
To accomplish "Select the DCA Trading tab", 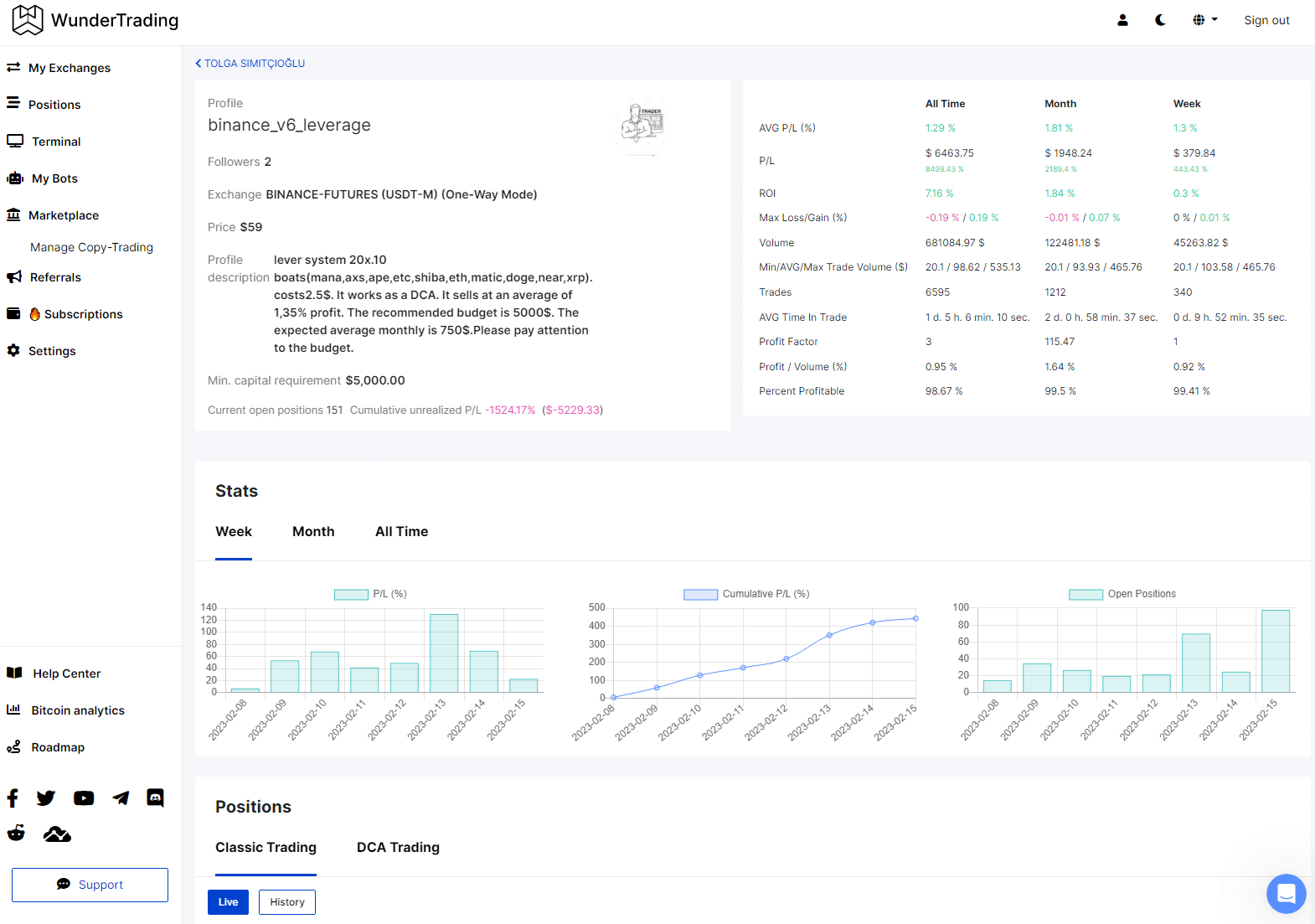I will point(398,848).
